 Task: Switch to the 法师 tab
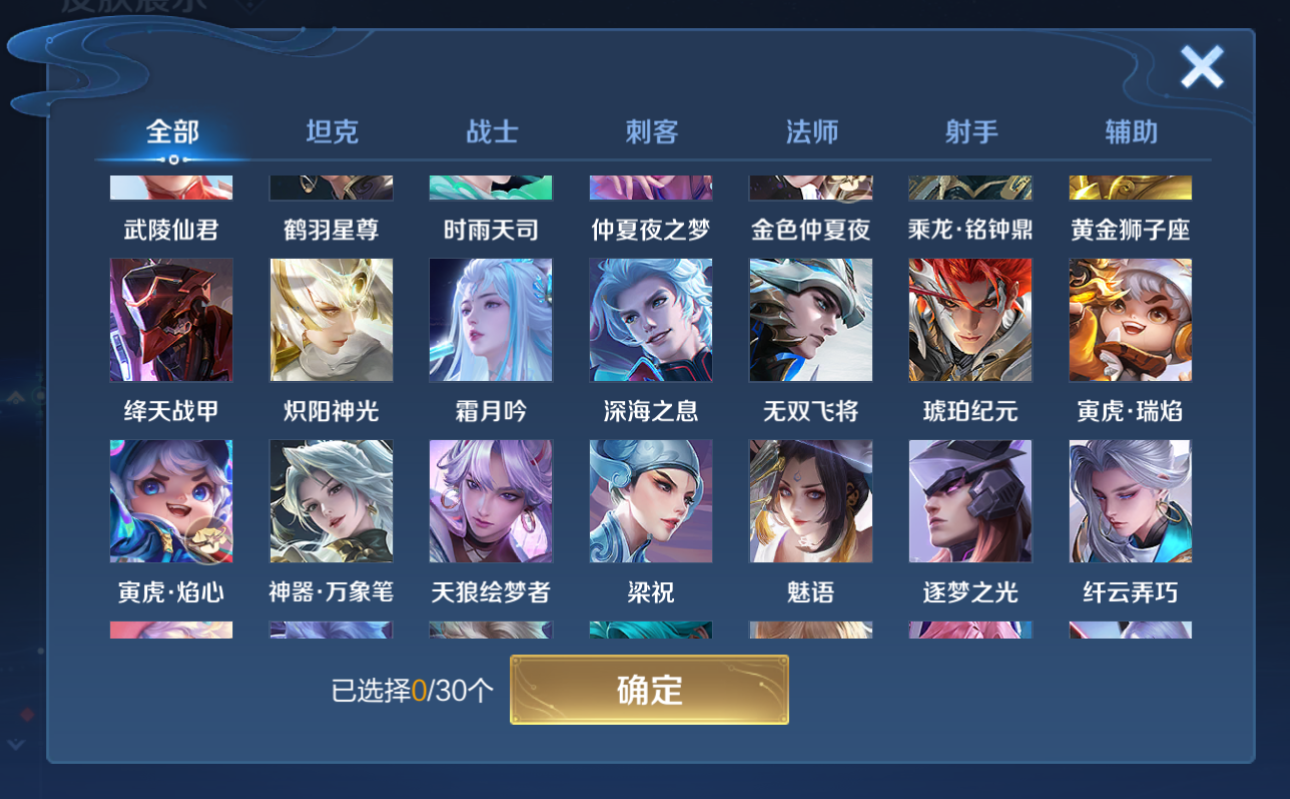coord(812,132)
